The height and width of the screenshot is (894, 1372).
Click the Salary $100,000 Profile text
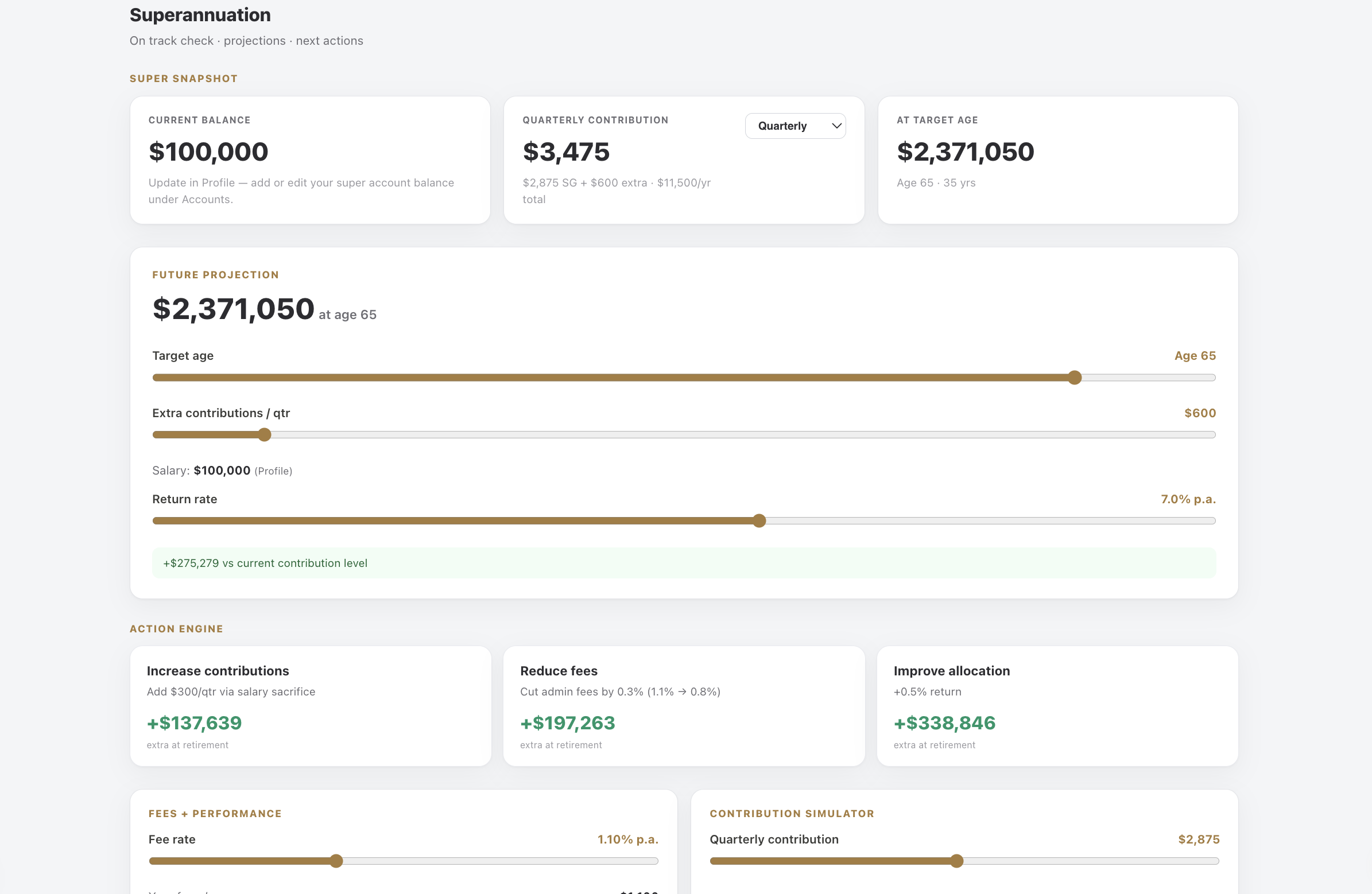click(x=222, y=471)
